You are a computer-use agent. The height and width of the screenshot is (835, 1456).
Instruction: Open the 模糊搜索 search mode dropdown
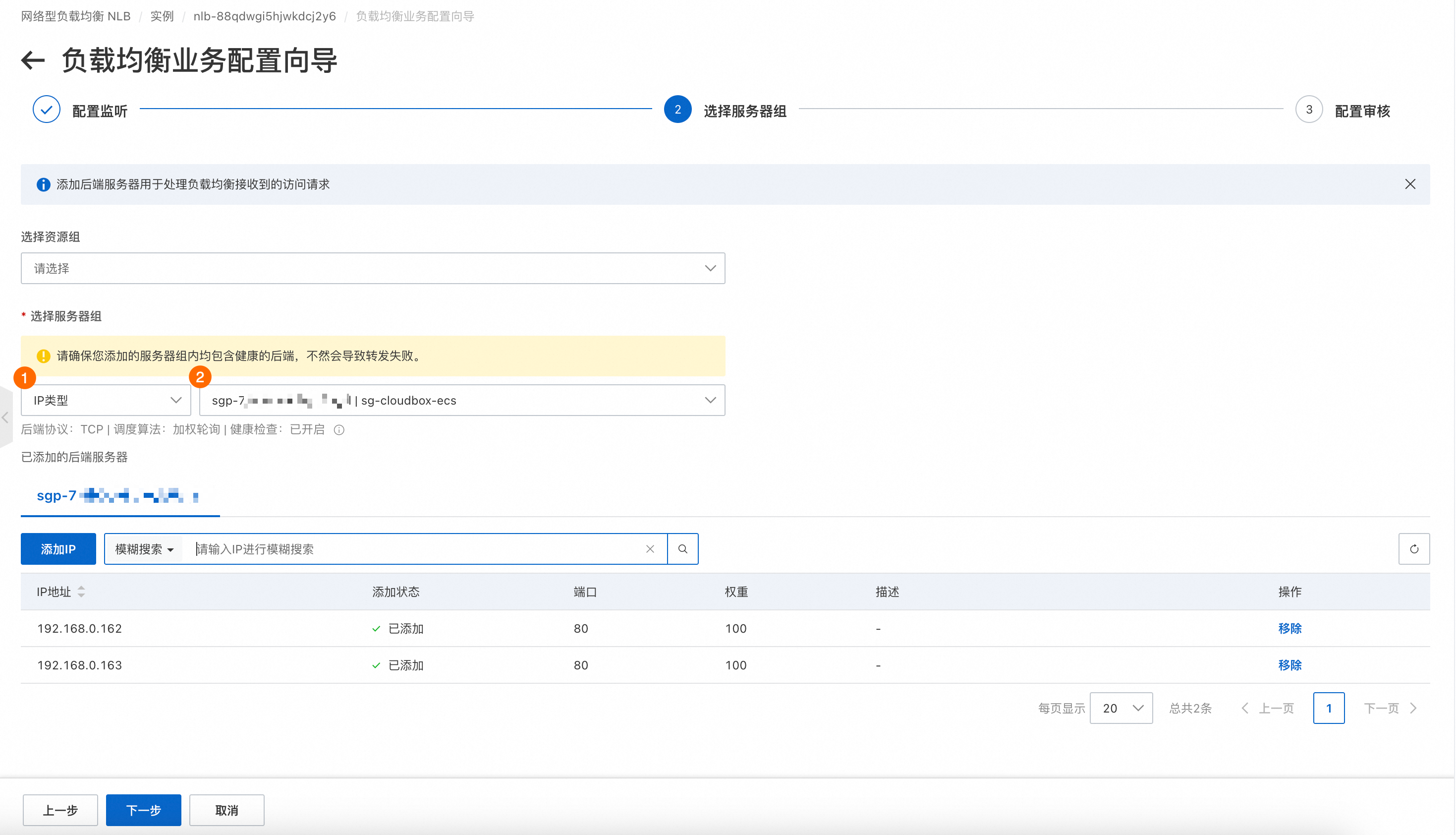pos(144,549)
